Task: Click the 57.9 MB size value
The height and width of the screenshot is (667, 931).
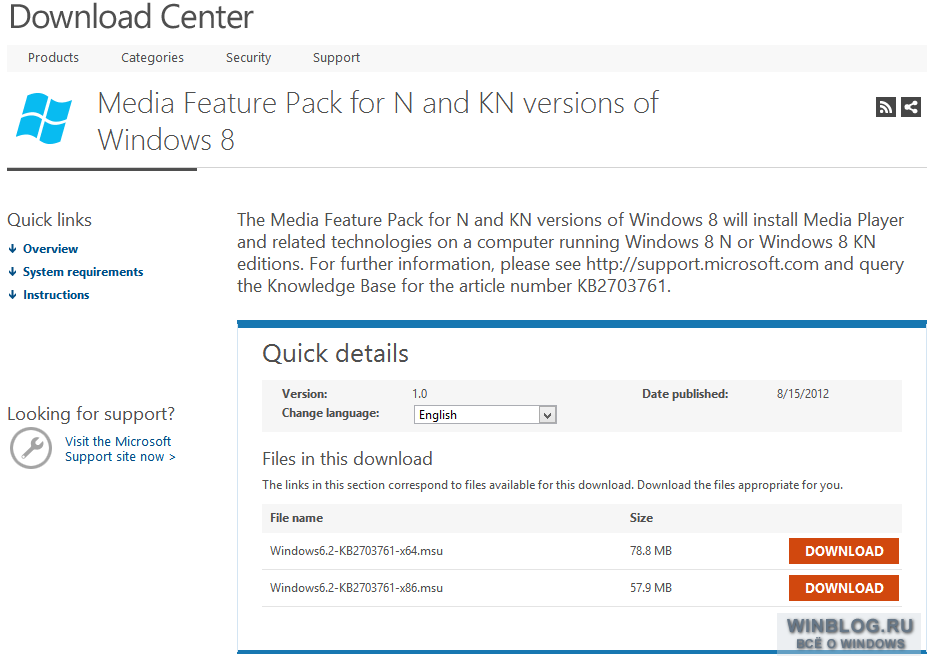Action: (651, 587)
